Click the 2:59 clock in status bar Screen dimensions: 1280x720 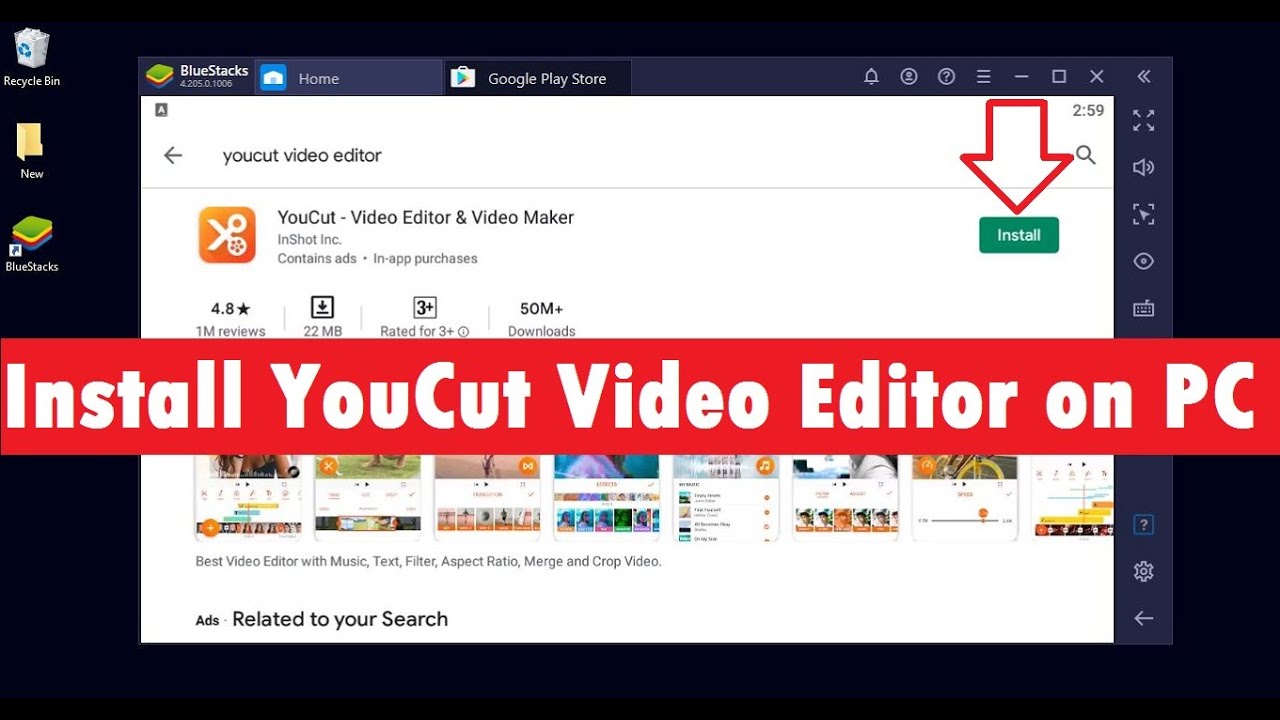(x=1088, y=110)
